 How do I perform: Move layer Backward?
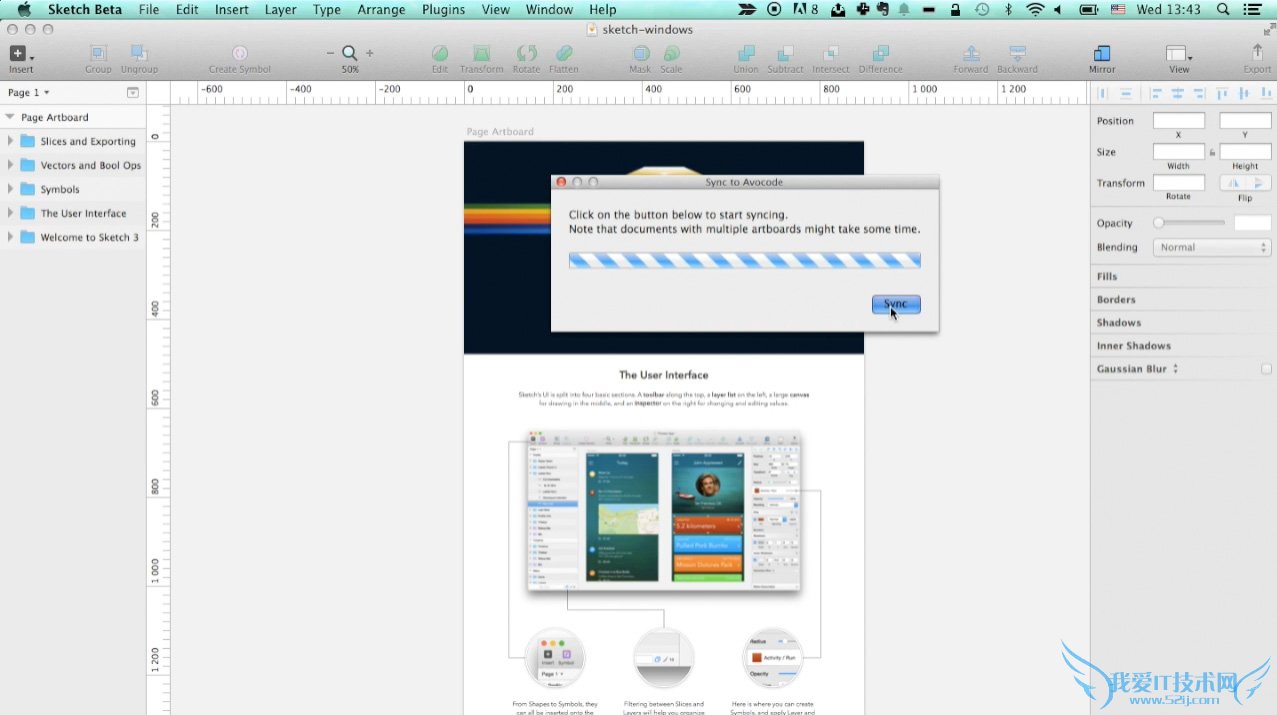tap(1017, 53)
